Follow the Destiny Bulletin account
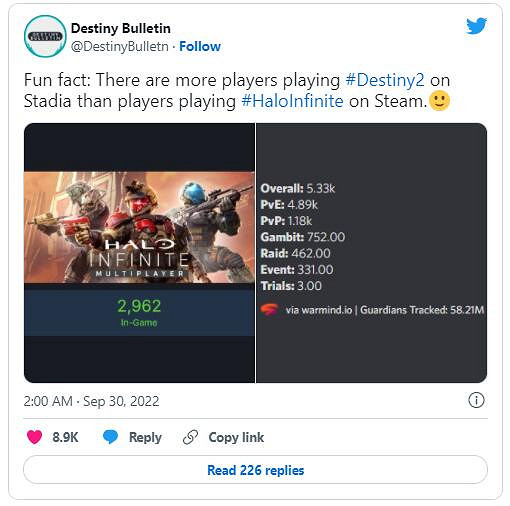This screenshot has width=510, height=506. point(200,46)
